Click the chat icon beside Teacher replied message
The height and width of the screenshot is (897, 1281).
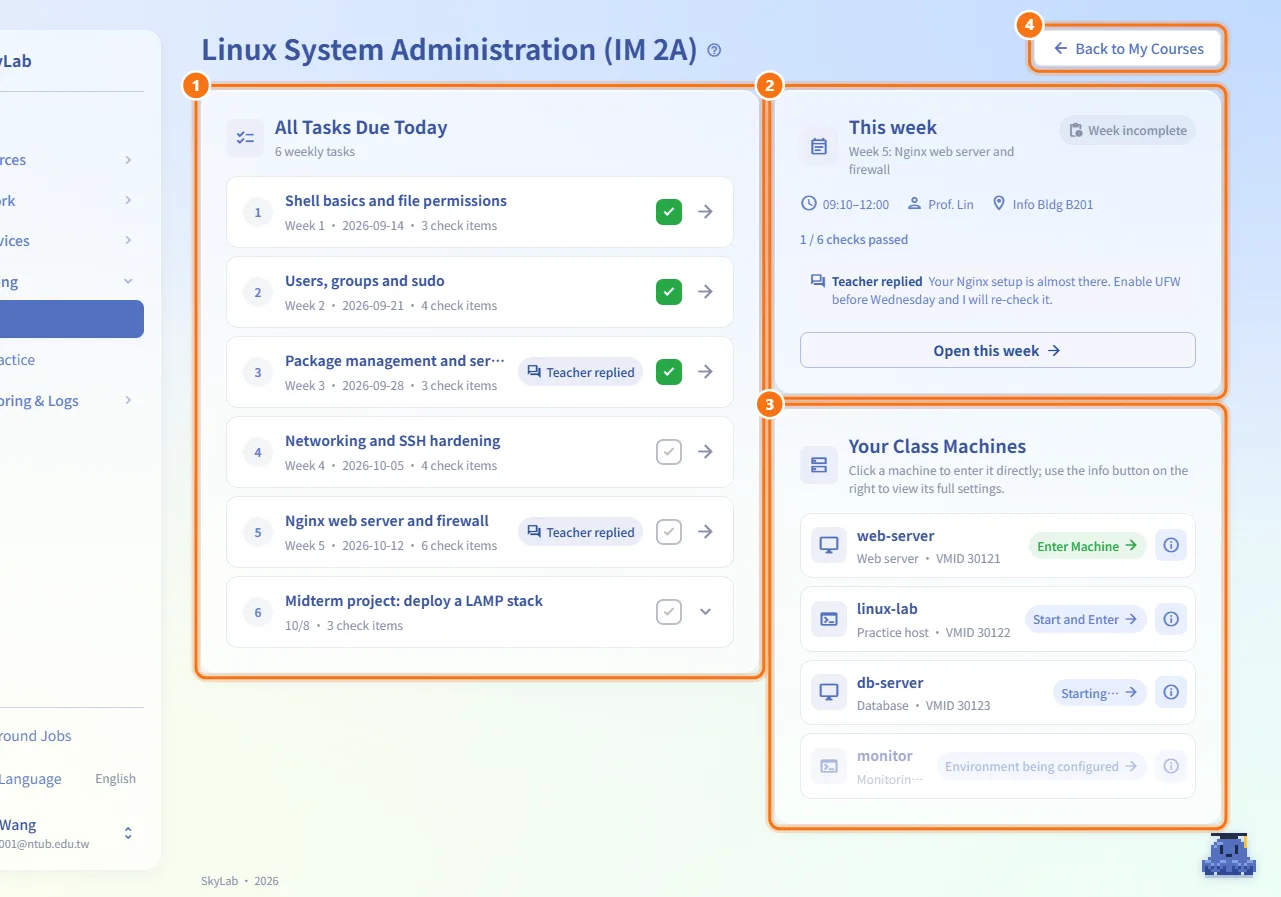click(x=818, y=282)
